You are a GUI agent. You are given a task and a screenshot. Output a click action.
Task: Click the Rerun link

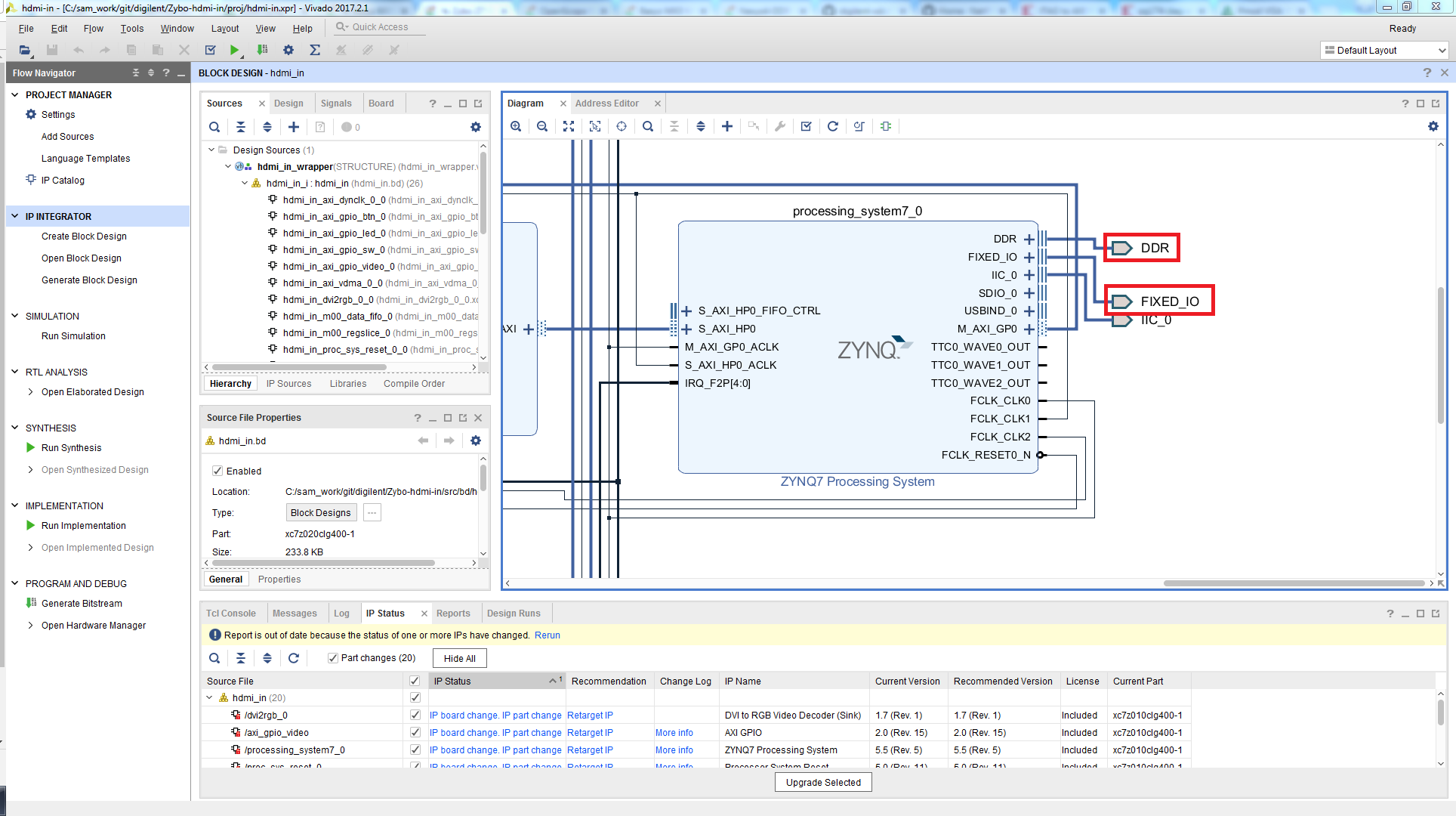tap(548, 635)
